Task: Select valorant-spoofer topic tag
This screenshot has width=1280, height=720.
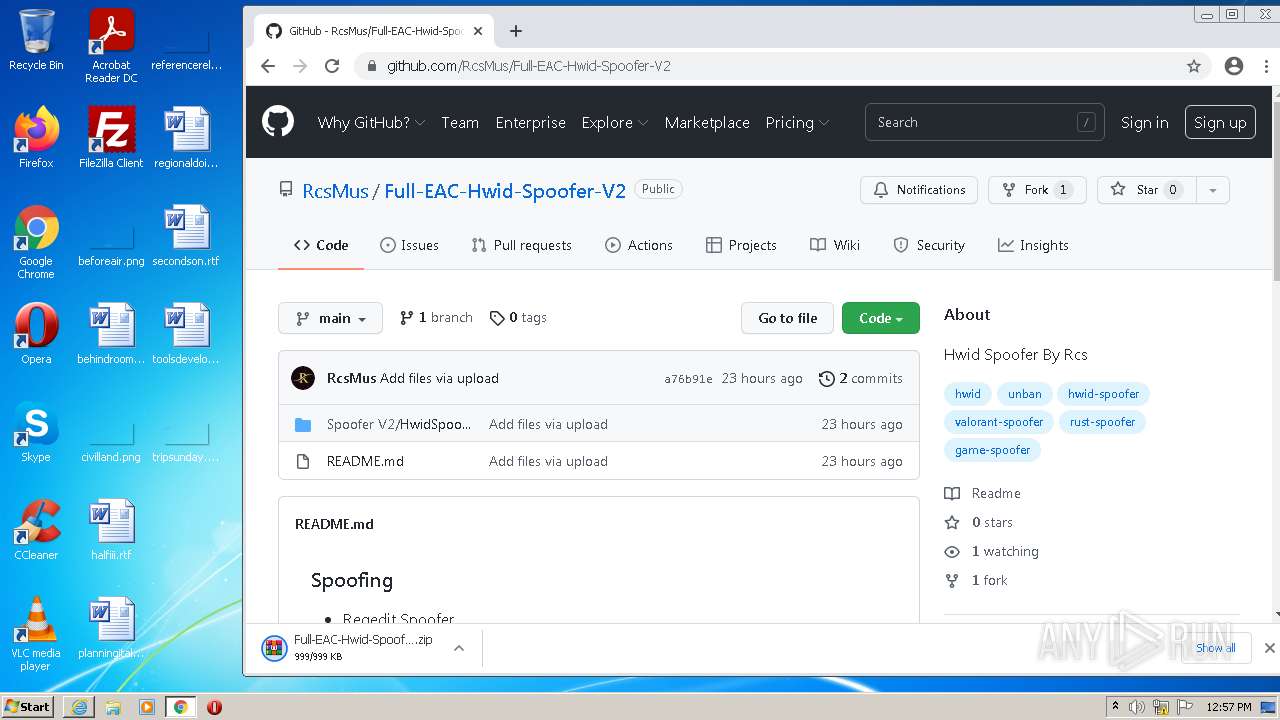Action: click(999, 422)
